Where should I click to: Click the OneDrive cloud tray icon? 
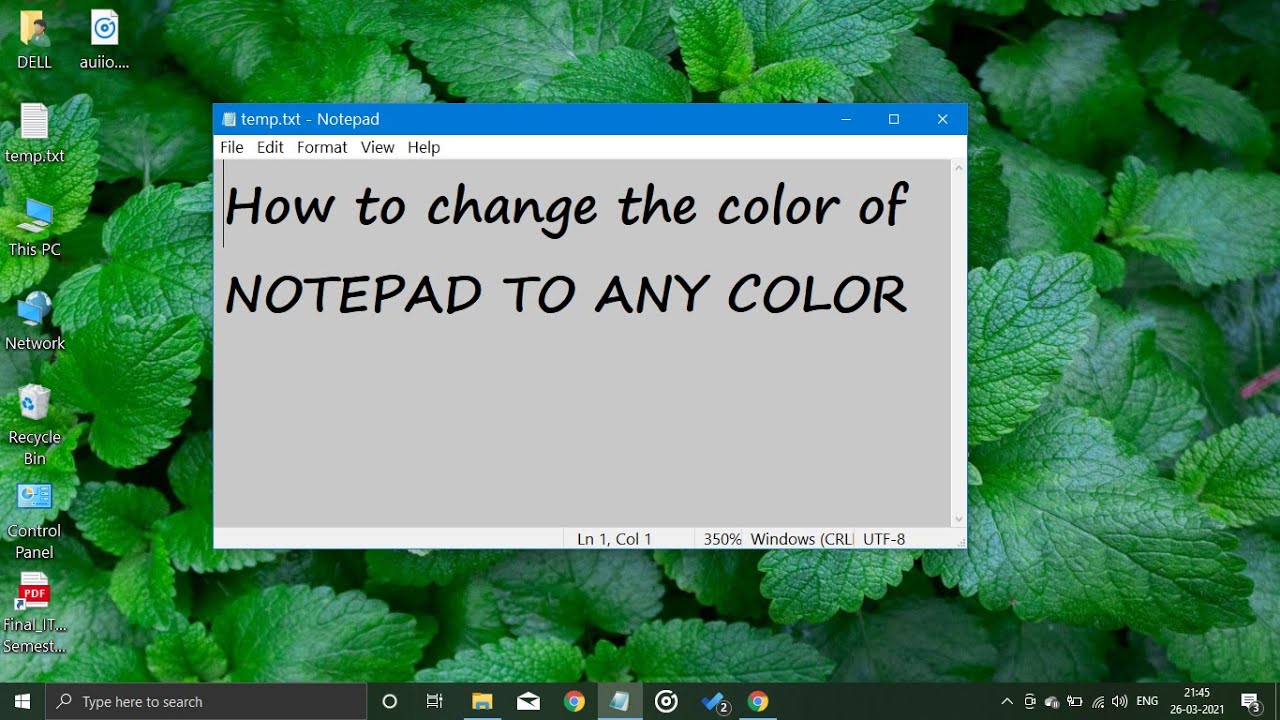pos(1052,701)
